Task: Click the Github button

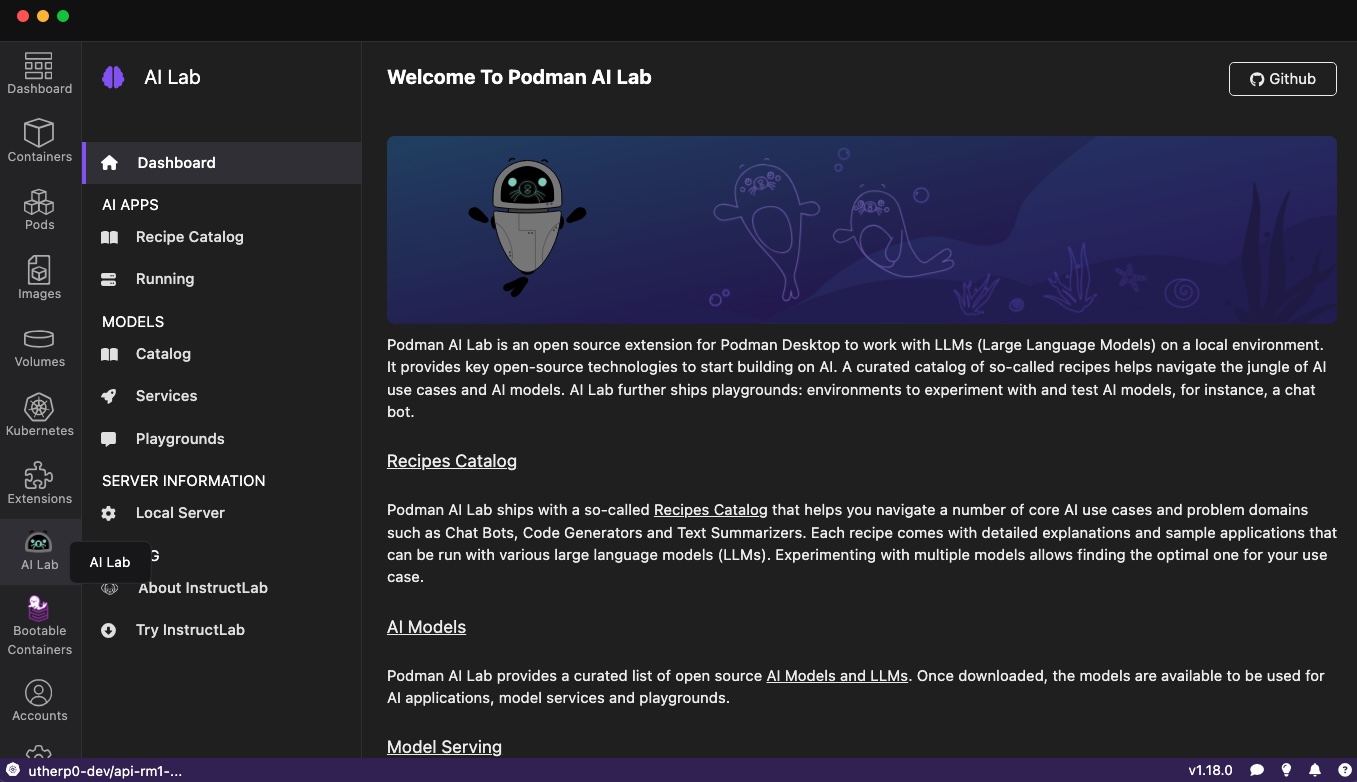Action: pos(1282,79)
